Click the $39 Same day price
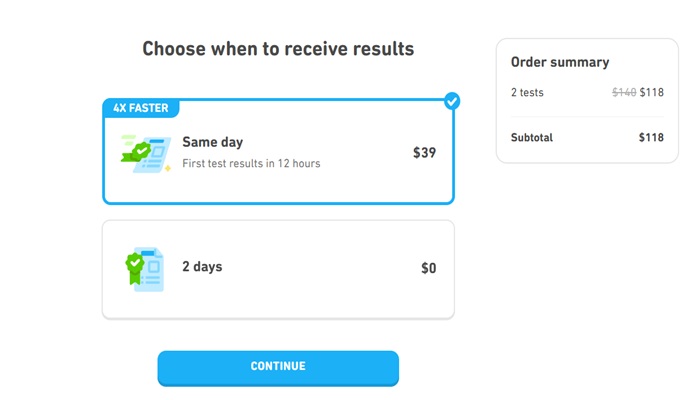Viewport: 700px width, 400px height. (424, 153)
